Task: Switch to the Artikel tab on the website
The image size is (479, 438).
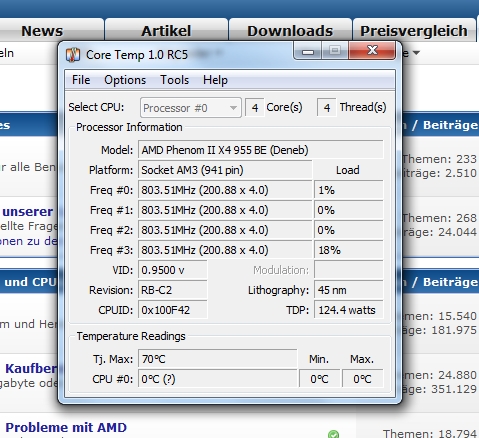Action: point(166,31)
